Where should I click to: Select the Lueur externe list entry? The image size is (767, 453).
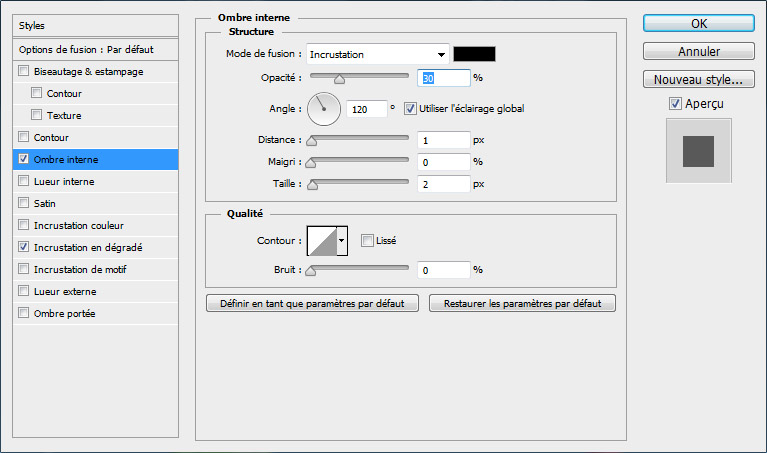pos(95,292)
